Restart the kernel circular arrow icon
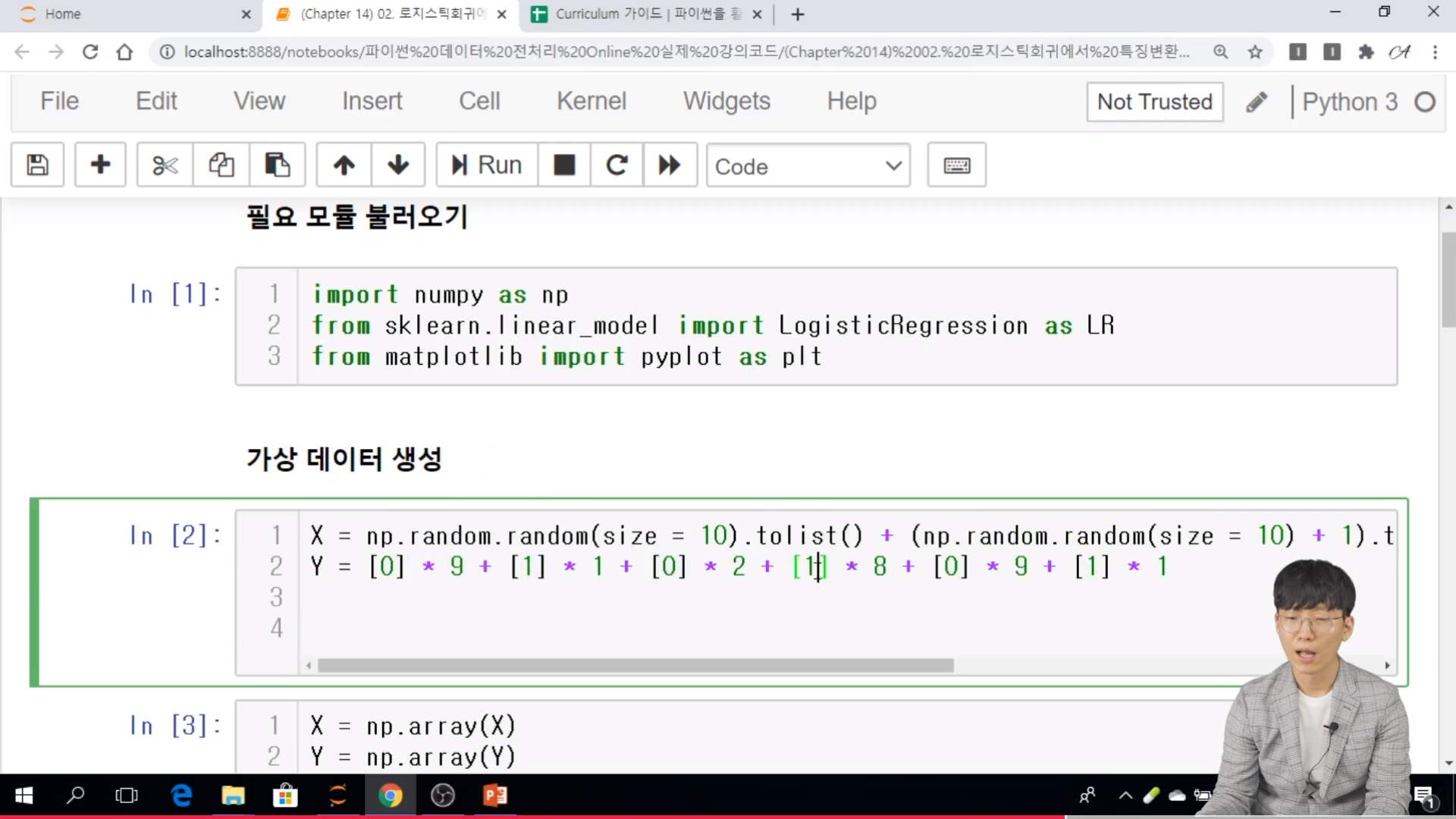This screenshot has width=1456, height=819. pyautogui.click(x=617, y=165)
